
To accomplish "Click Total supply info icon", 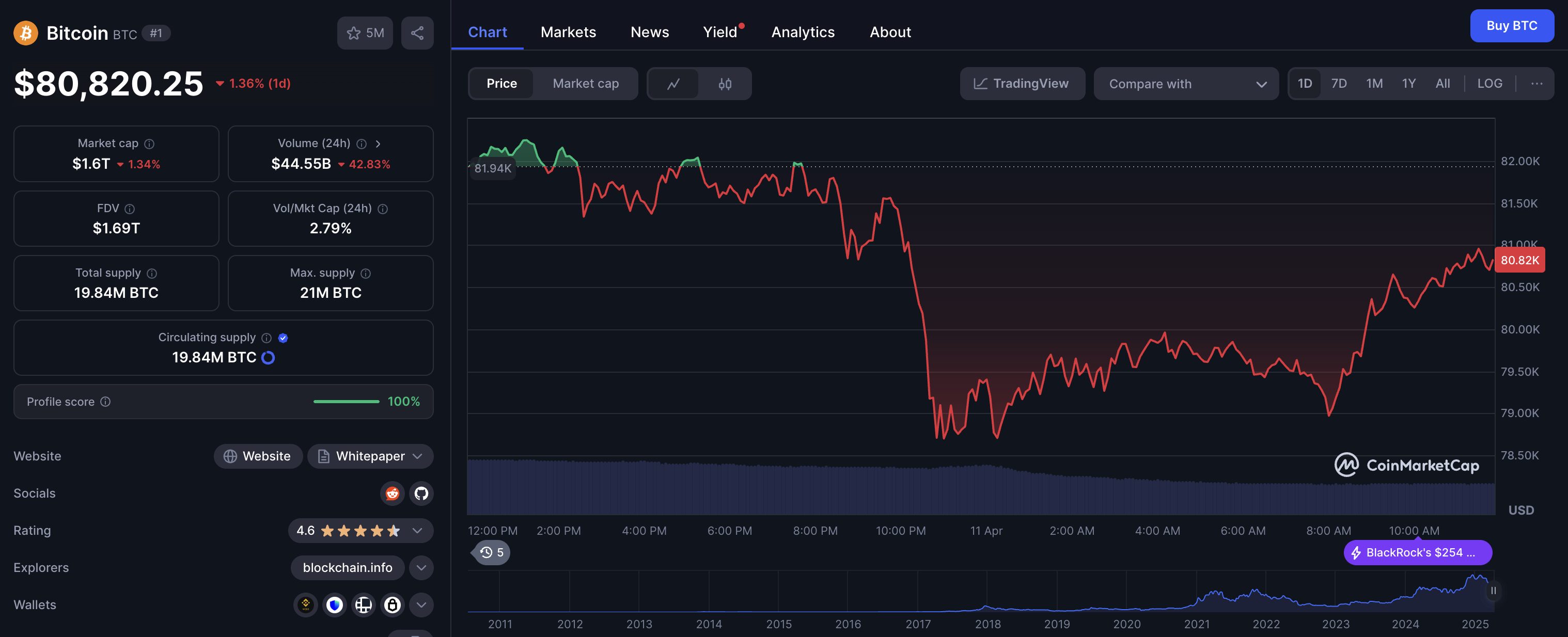I will click(152, 273).
